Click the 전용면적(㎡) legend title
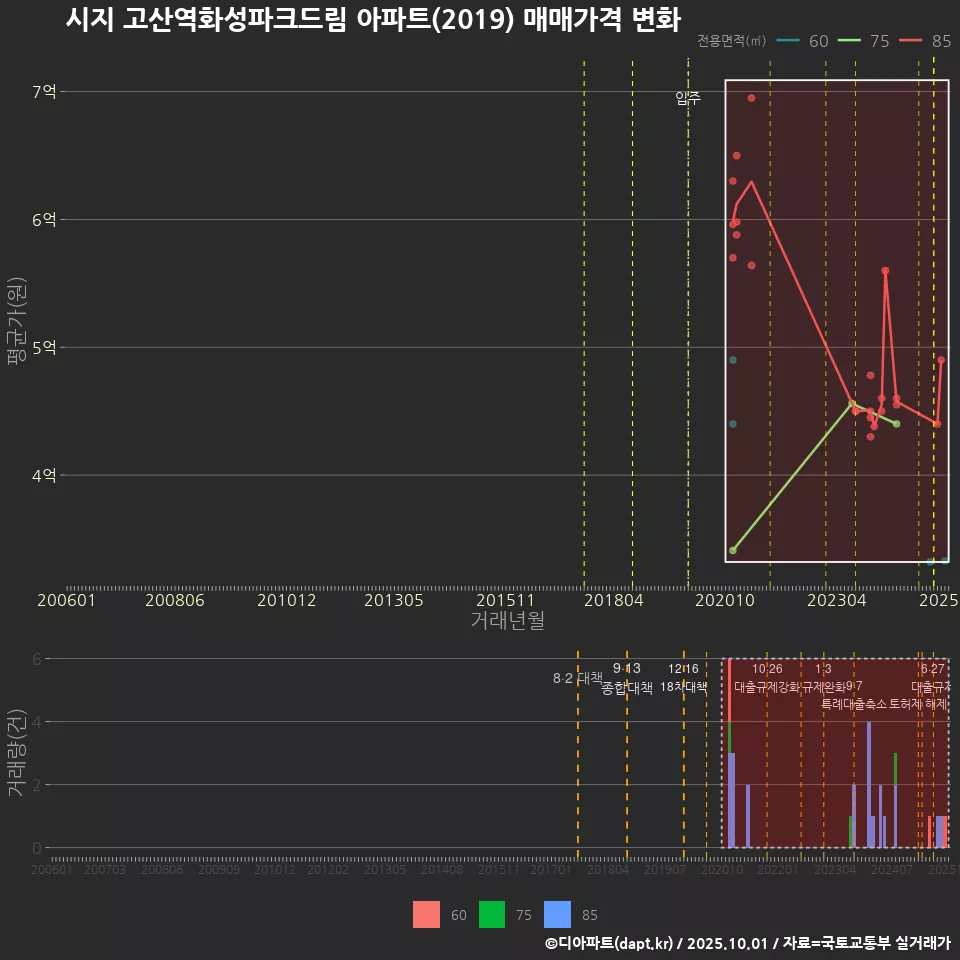The width and height of the screenshot is (960, 960). 731,41
